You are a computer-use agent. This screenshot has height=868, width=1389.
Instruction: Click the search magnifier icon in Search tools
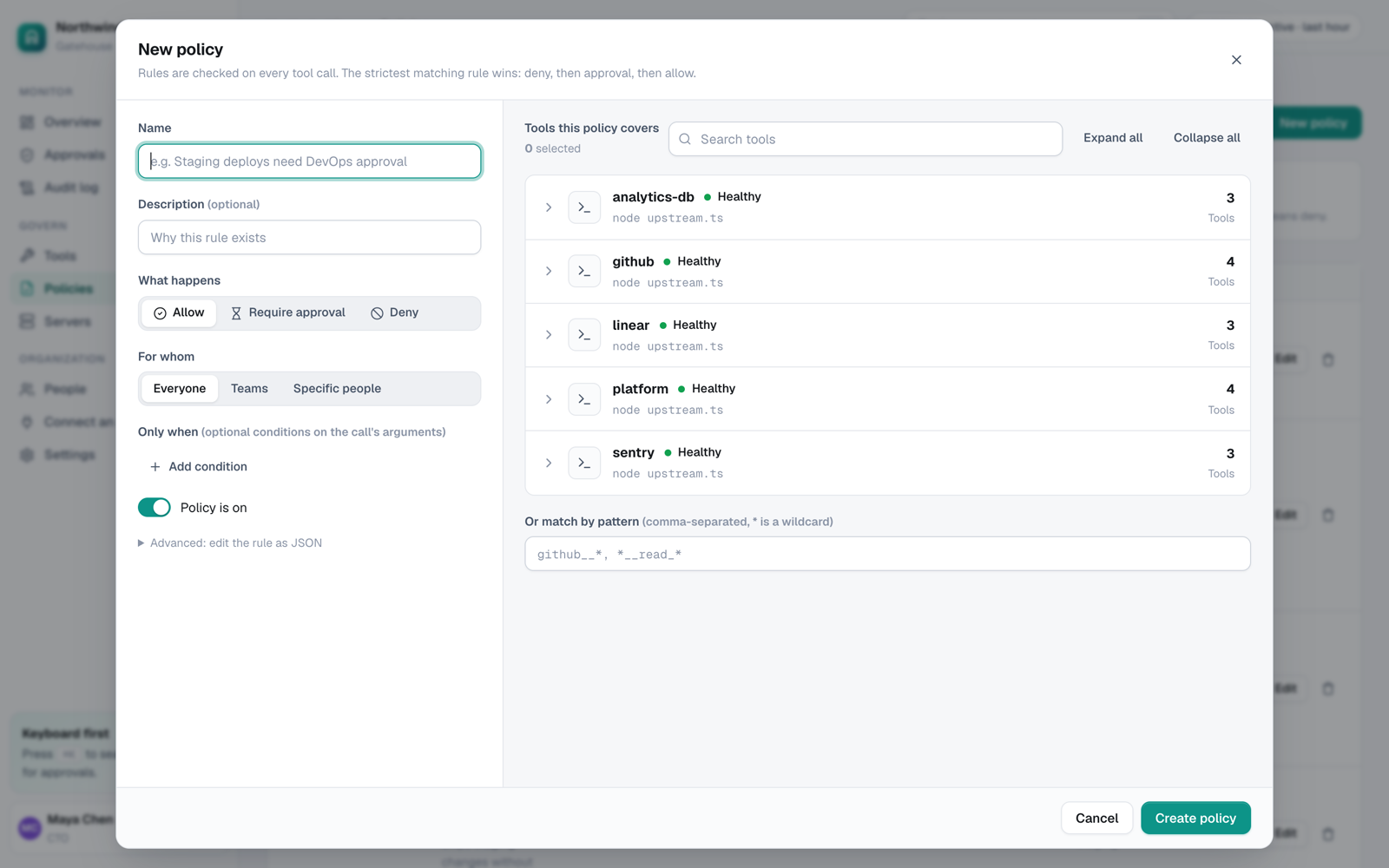click(x=685, y=139)
